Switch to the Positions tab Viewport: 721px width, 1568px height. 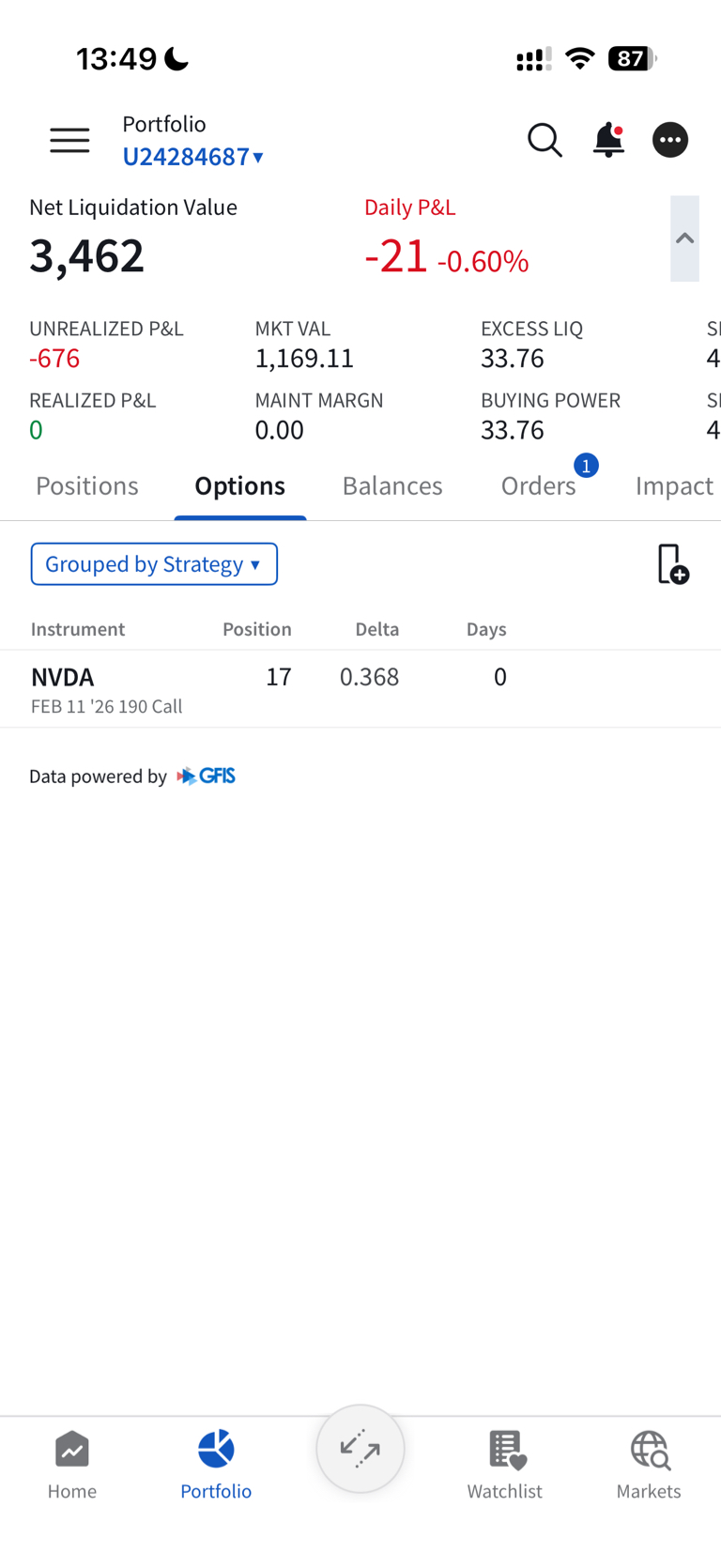click(87, 486)
